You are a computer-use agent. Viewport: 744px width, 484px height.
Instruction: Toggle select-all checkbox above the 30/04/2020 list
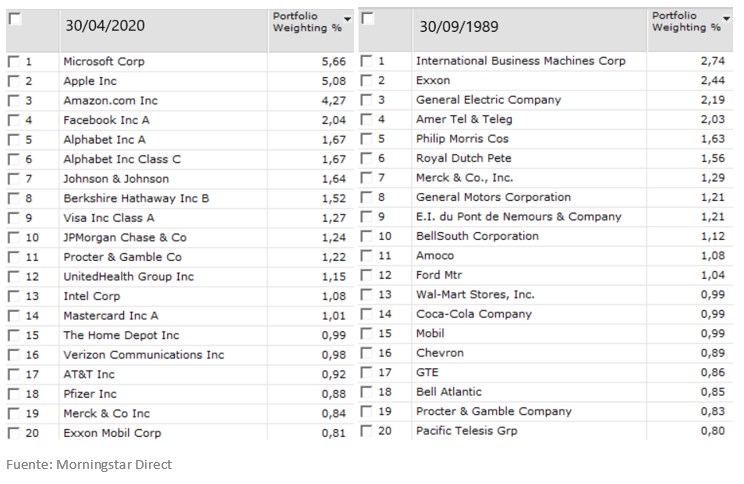tap(15, 19)
